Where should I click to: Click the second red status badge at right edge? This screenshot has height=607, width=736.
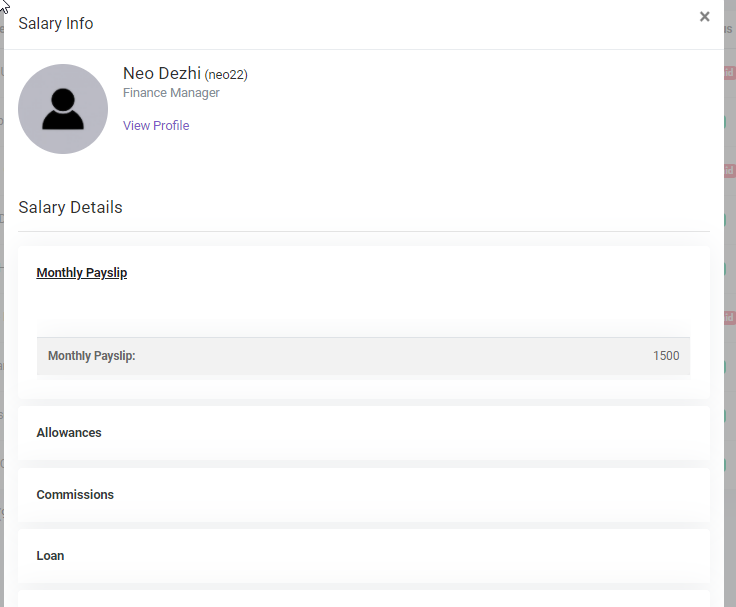point(729,171)
